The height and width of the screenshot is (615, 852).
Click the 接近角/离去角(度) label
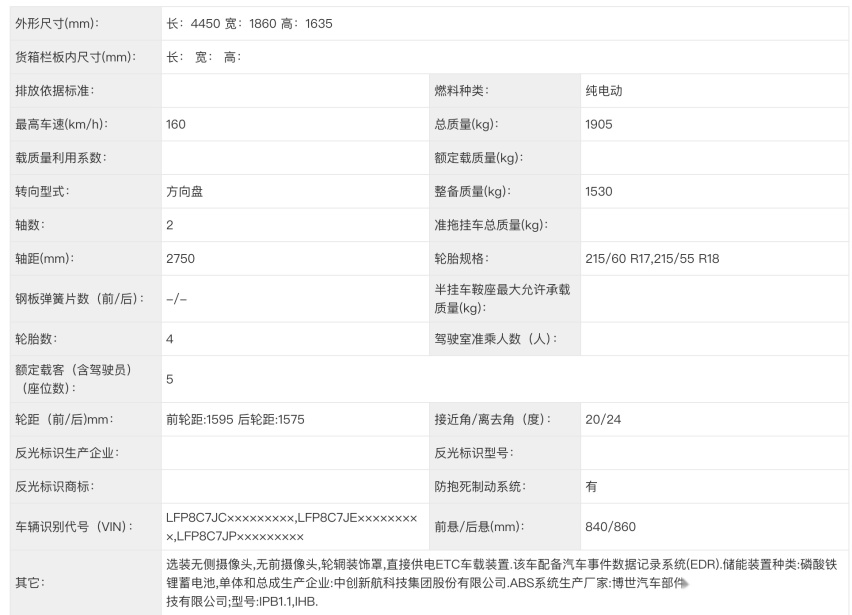493,419
